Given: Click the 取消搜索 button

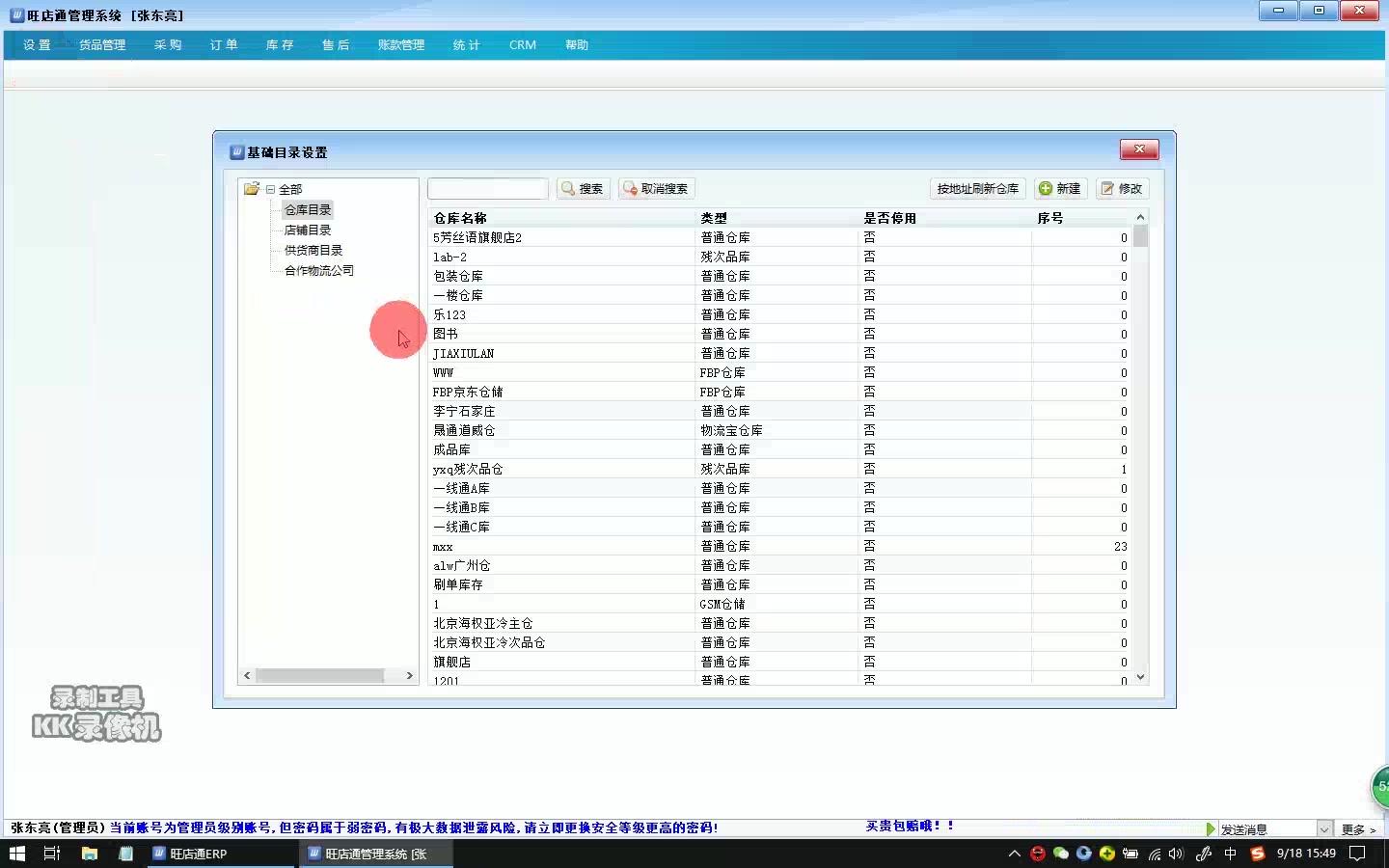Looking at the screenshot, I should [656, 189].
